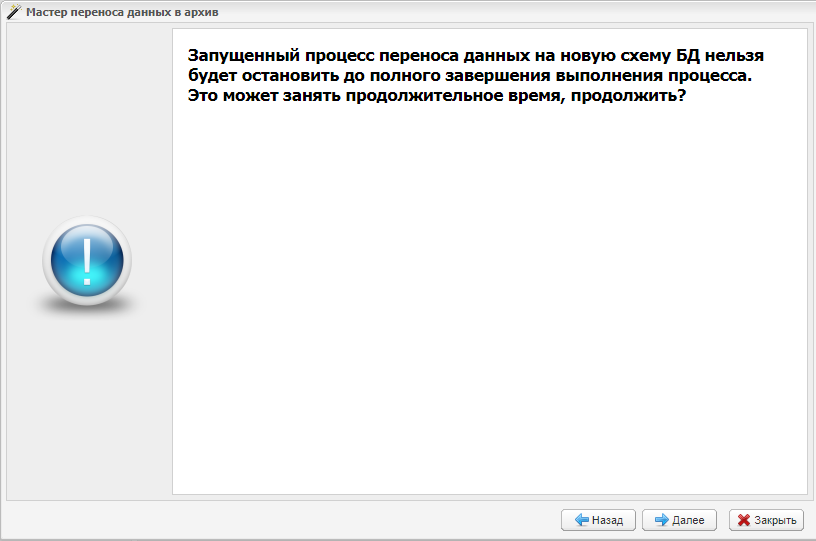Viewport: 816px width, 541px height.
Task: Click the left arrow icon on Назад
Action: click(581, 520)
